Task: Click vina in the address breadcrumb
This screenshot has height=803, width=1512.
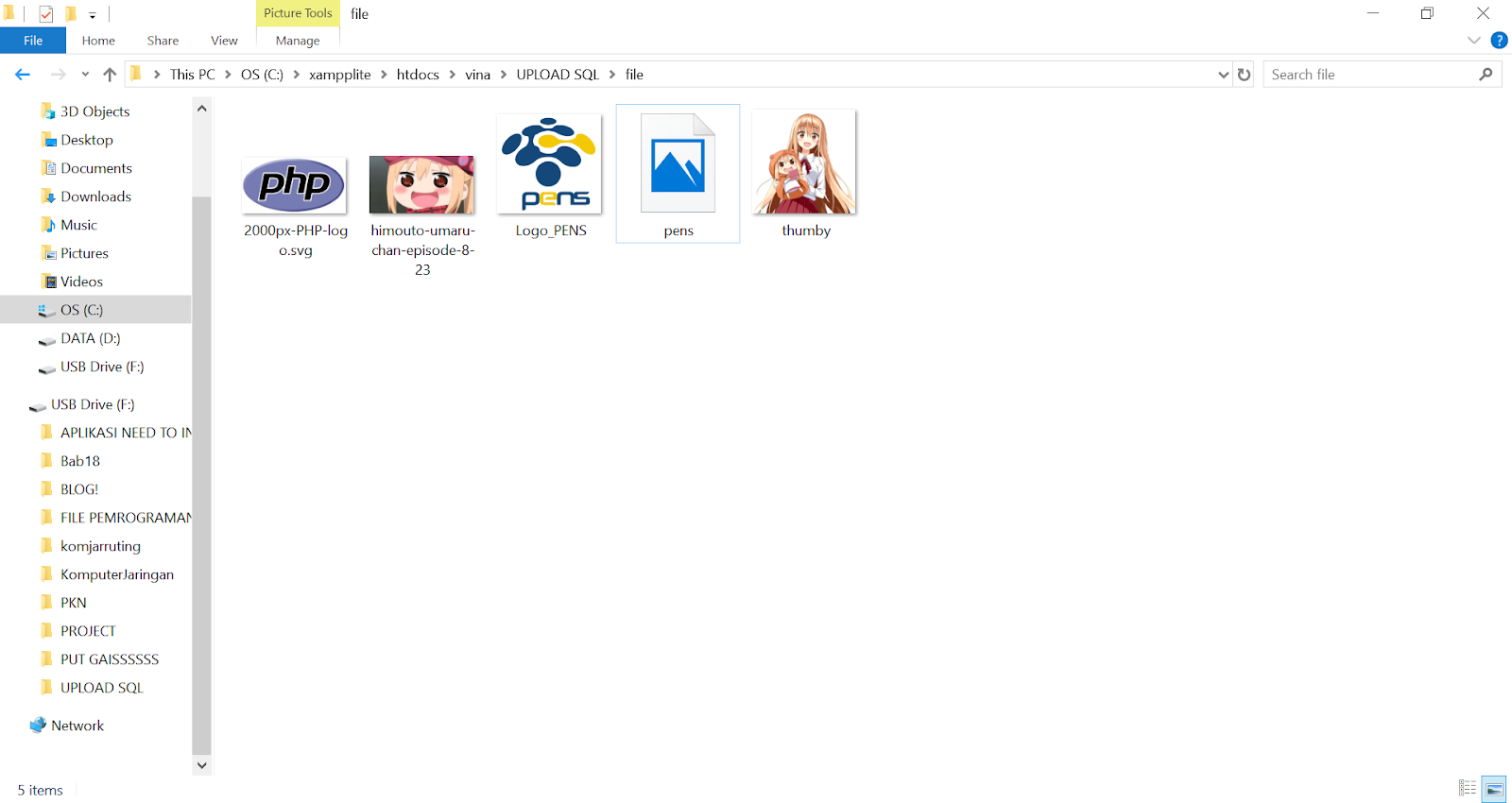Action: click(478, 75)
